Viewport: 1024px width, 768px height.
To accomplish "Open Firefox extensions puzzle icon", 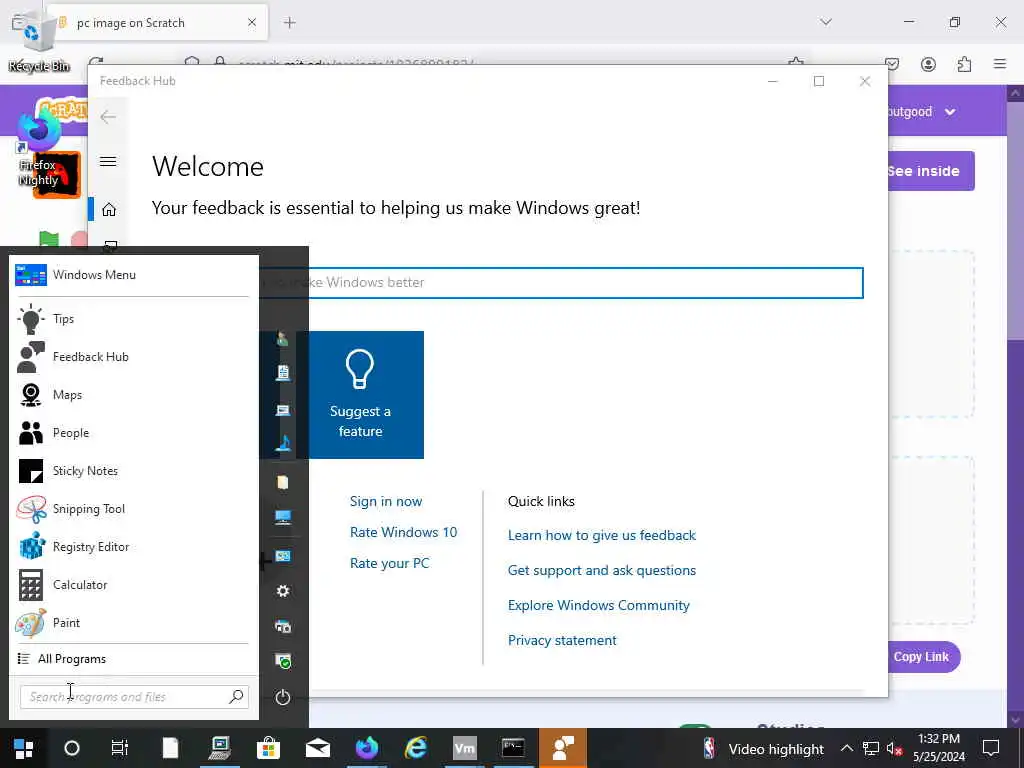I will pyautogui.click(x=964, y=64).
